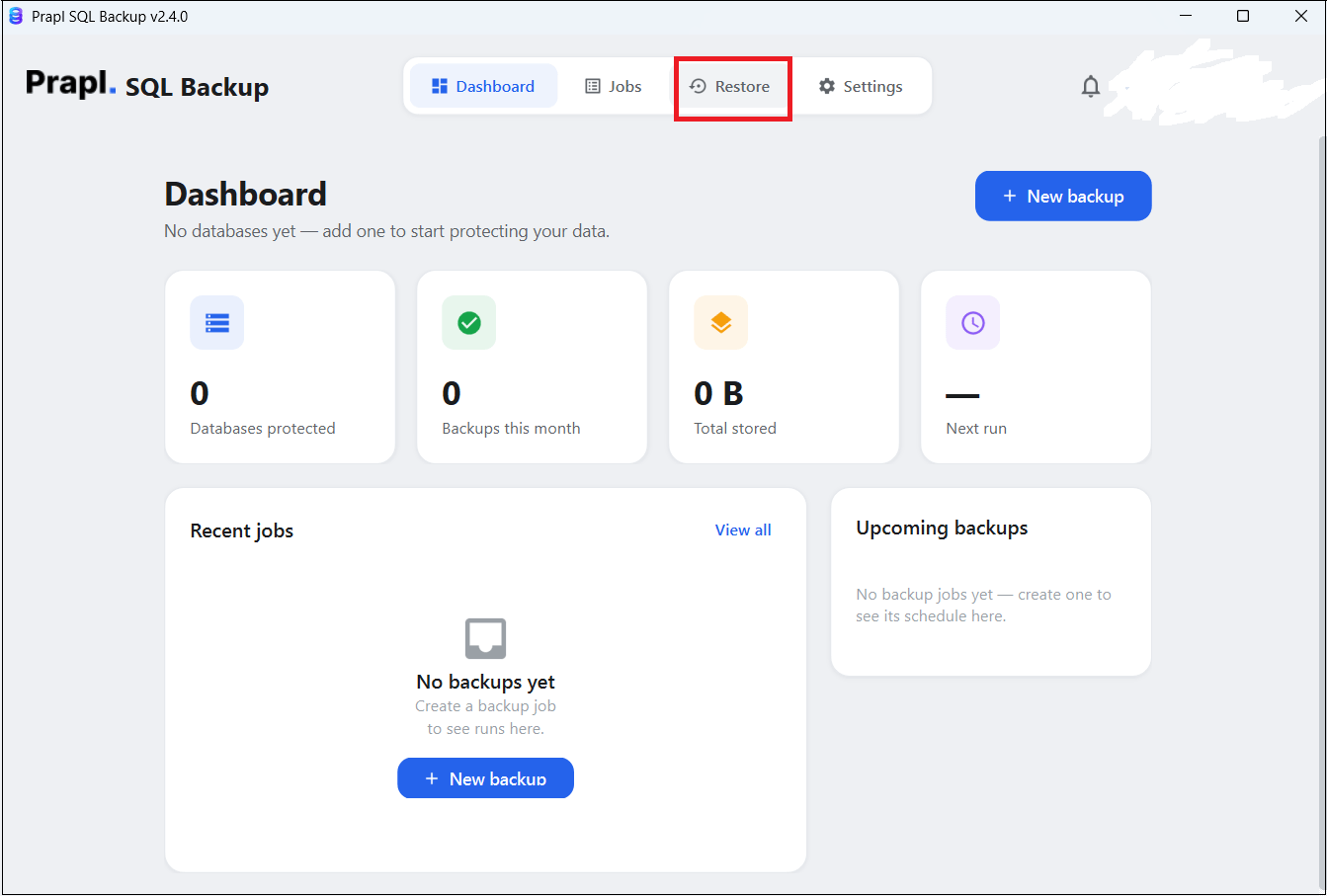Click the 'No backups yet' message
The image size is (1327, 896).
coord(486,682)
